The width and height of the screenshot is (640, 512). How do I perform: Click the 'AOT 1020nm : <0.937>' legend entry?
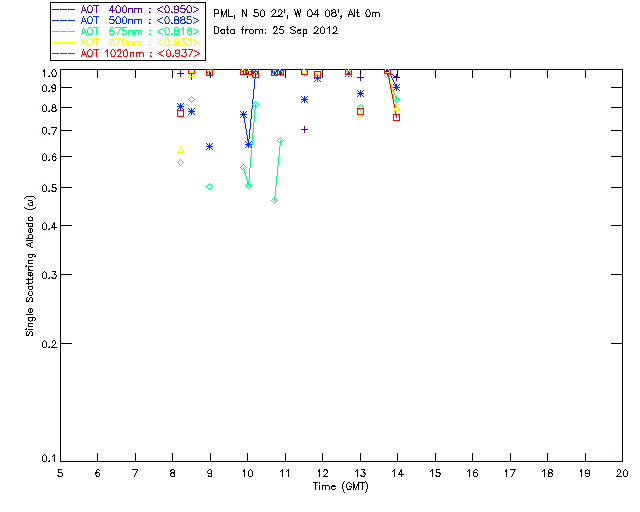pyautogui.click(x=126, y=53)
